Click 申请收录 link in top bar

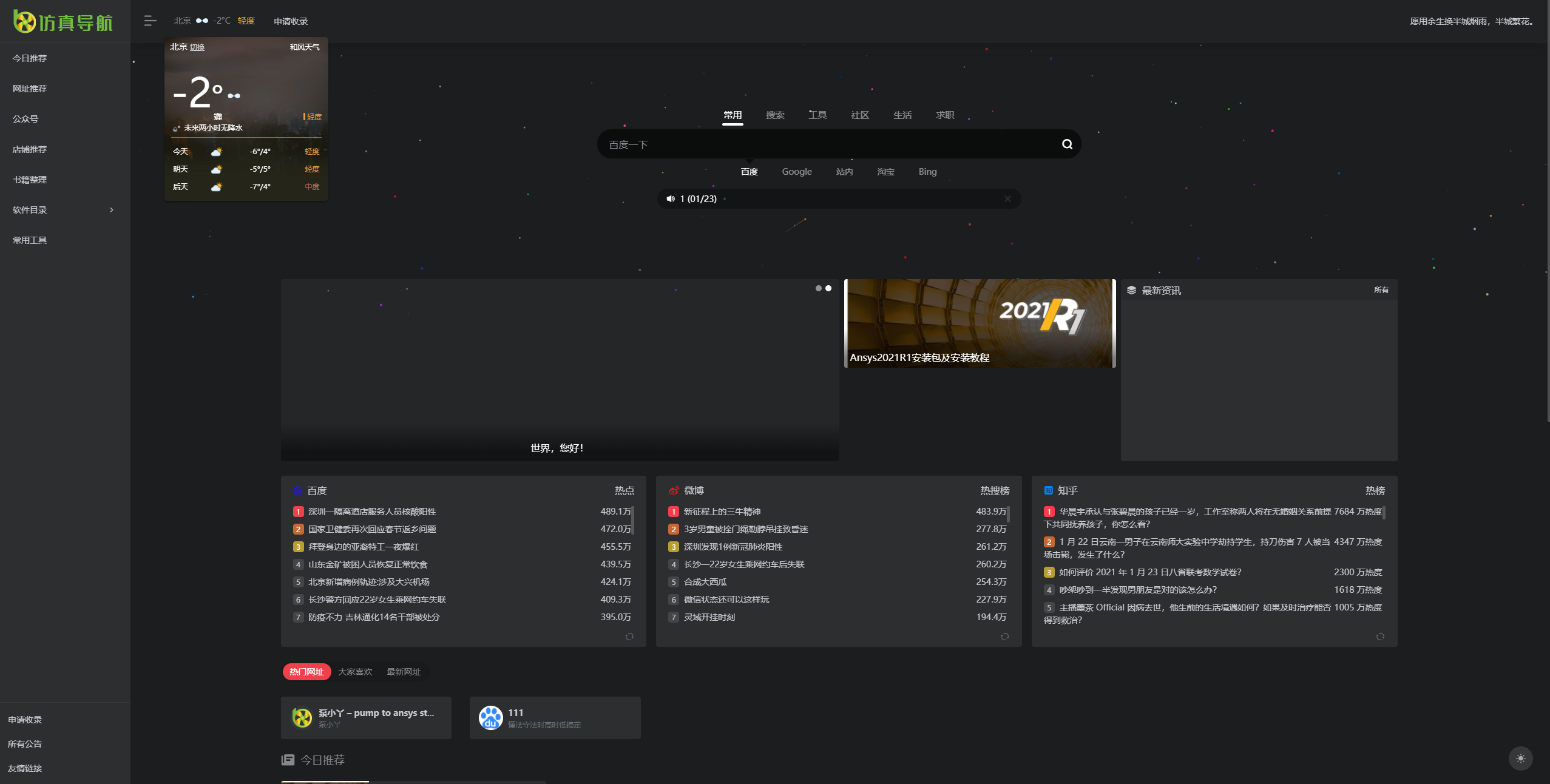291,21
